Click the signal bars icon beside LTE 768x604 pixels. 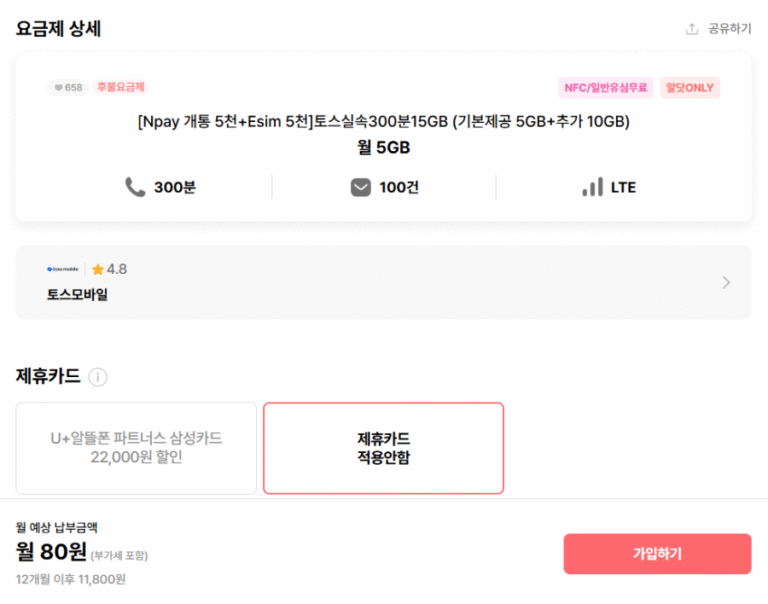click(x=592, y=187)
